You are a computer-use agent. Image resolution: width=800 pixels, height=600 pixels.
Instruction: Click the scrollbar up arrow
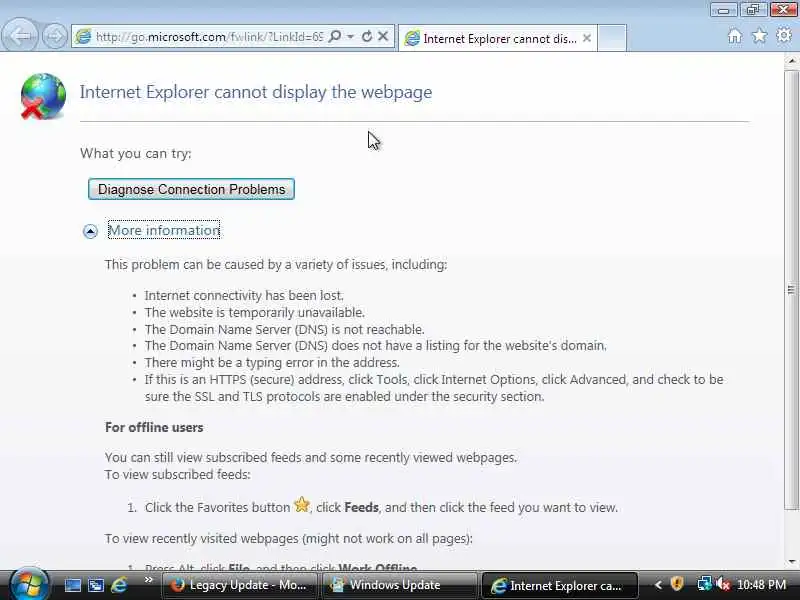click(792, 61)
